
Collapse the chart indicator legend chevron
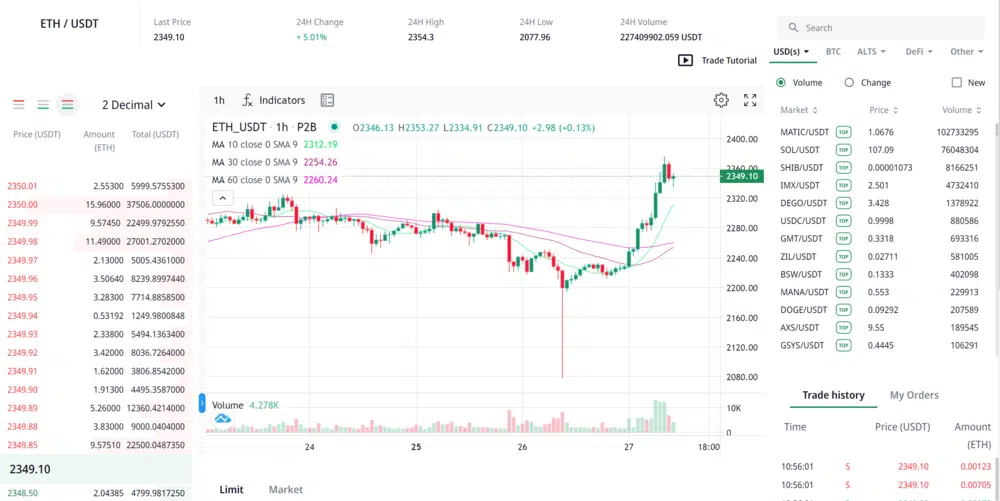click(225, 198)
